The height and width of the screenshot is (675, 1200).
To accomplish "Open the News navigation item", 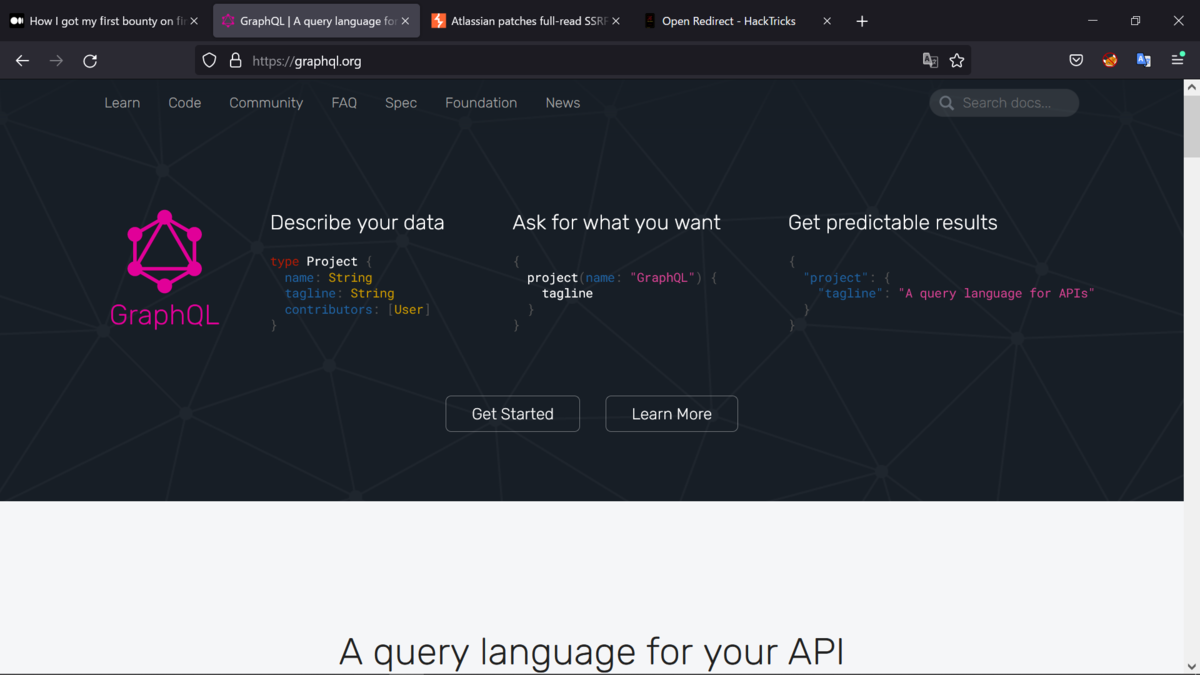I will [563, 103].
